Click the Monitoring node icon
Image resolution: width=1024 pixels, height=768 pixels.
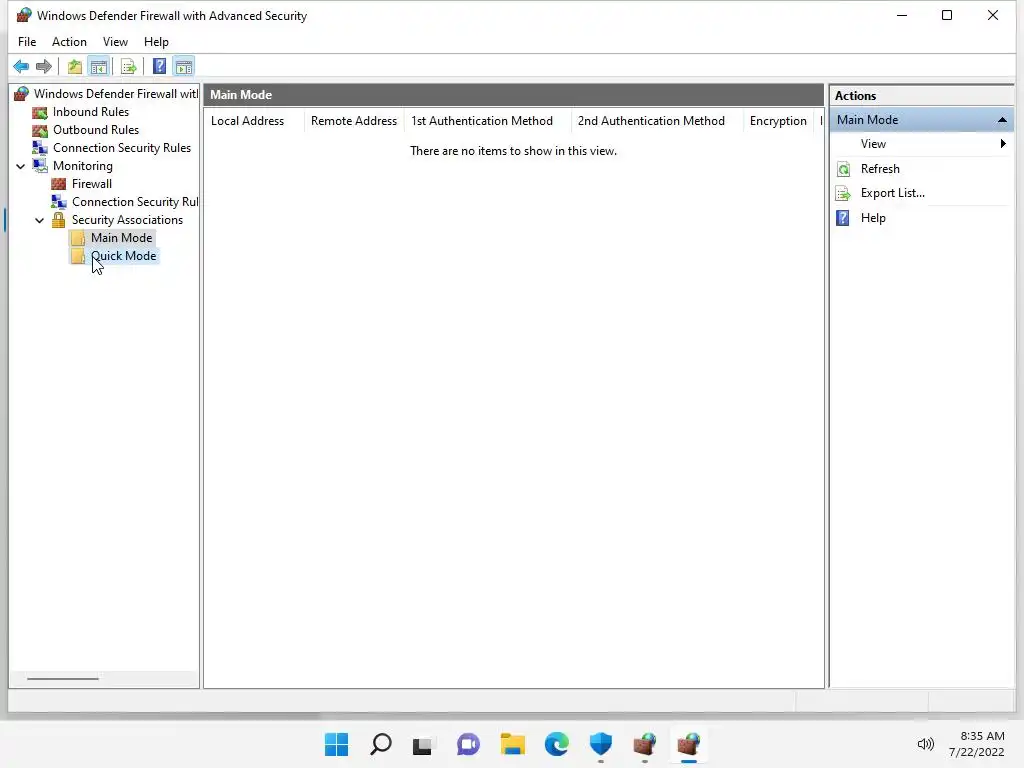click(x=40, y=166)
